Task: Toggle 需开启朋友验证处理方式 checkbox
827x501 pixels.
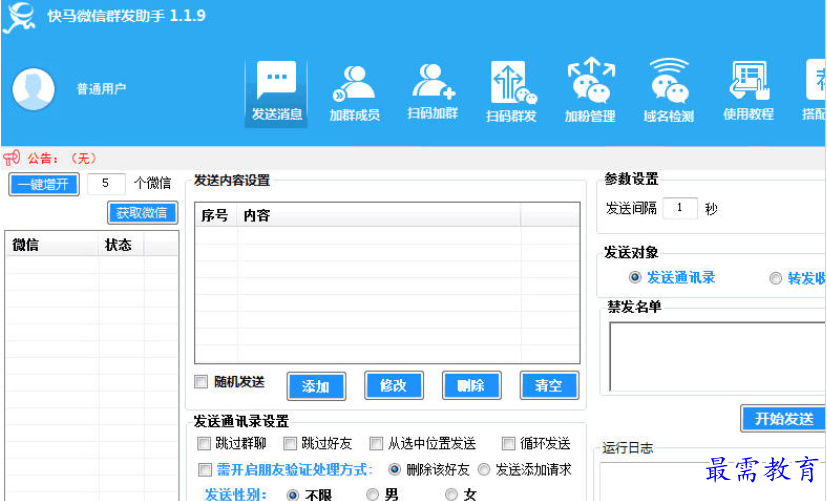Action: click(205, 469)
